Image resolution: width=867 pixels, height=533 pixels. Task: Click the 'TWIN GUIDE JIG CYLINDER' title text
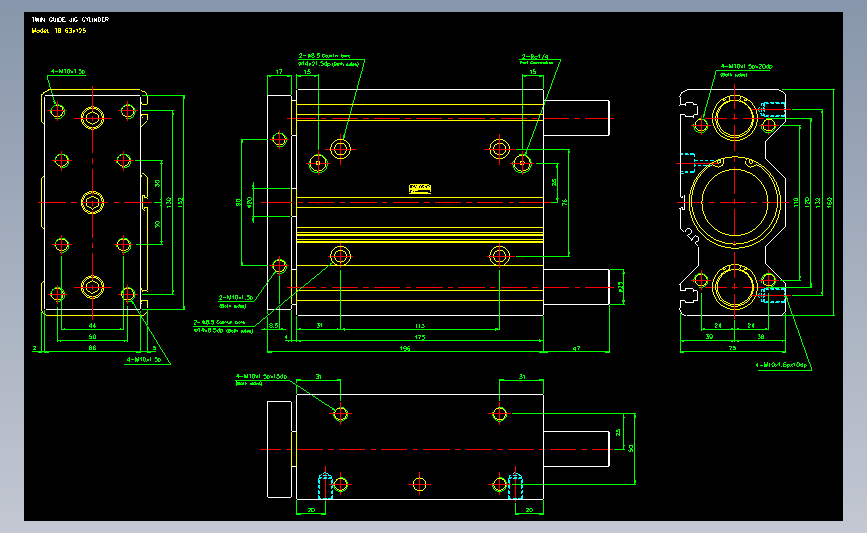pyautogui.click(x=70, y=19)
